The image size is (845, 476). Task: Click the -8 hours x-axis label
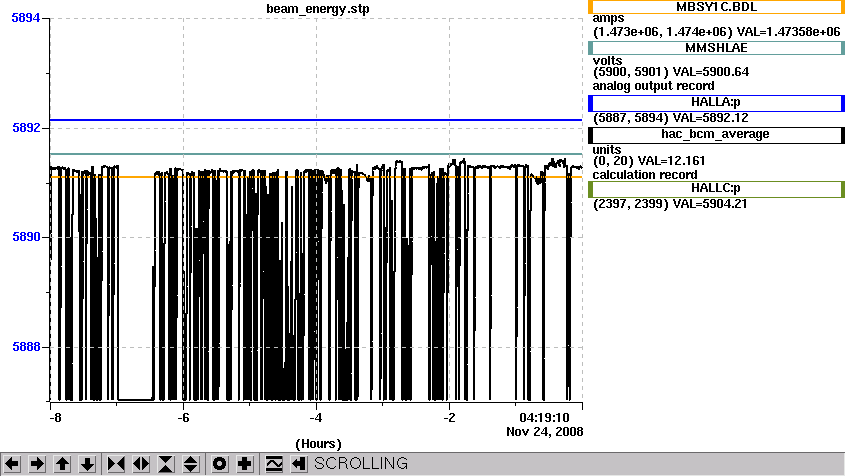point(55,418)
